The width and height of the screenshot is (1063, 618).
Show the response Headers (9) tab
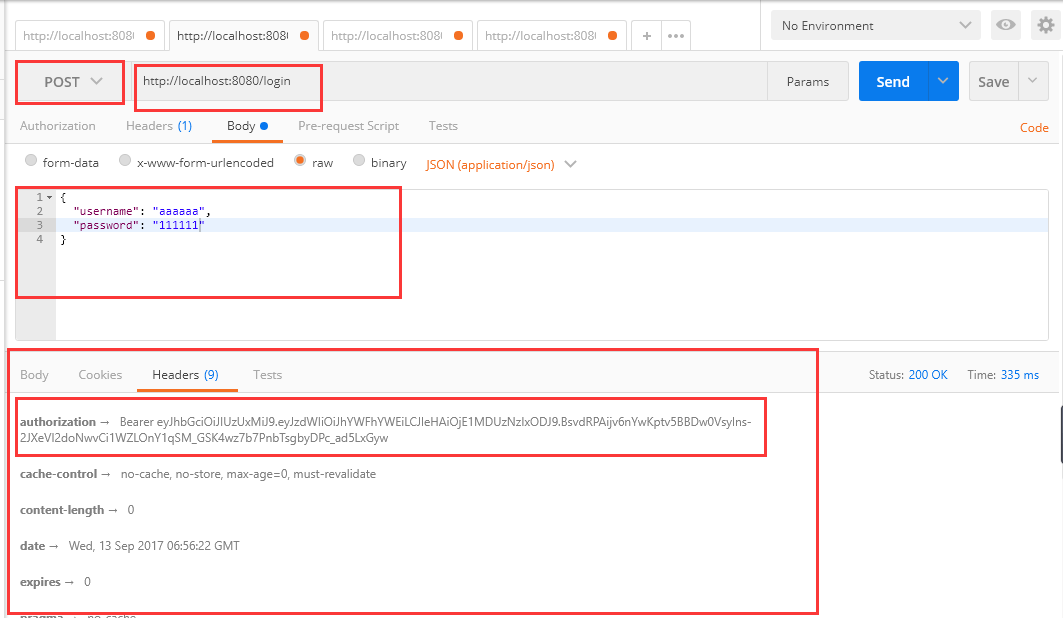click(186, 375)
